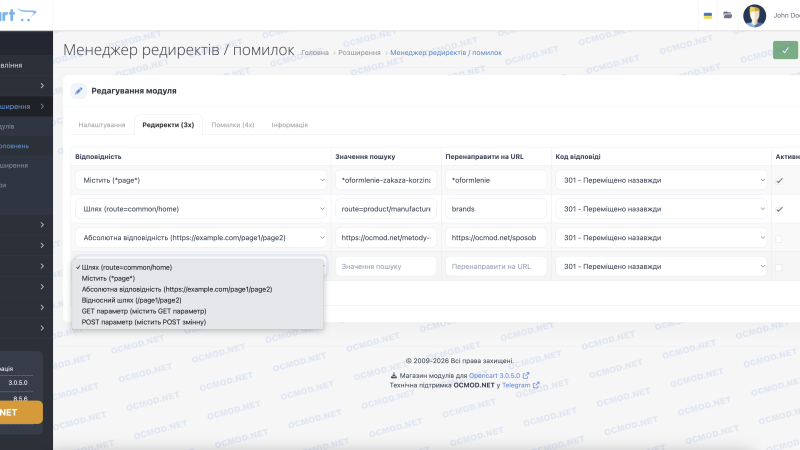Open the folder icon in top bar

click(x=728, y=15)
